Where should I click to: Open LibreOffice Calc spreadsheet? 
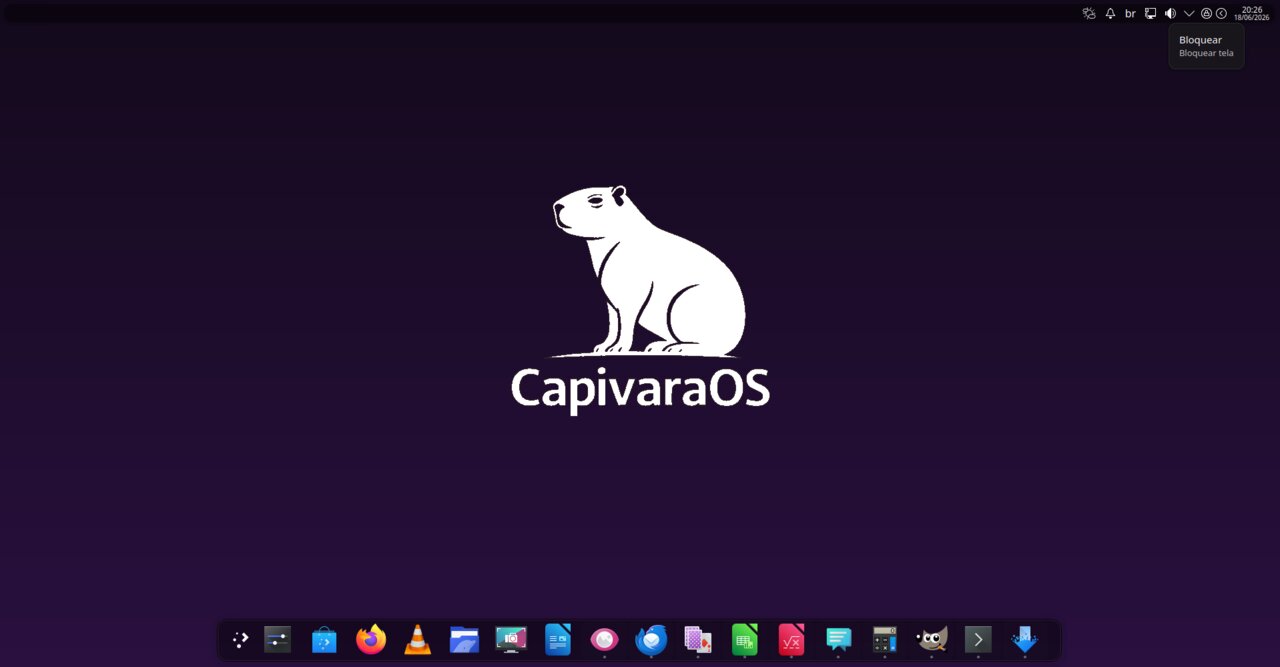[745, 639]
